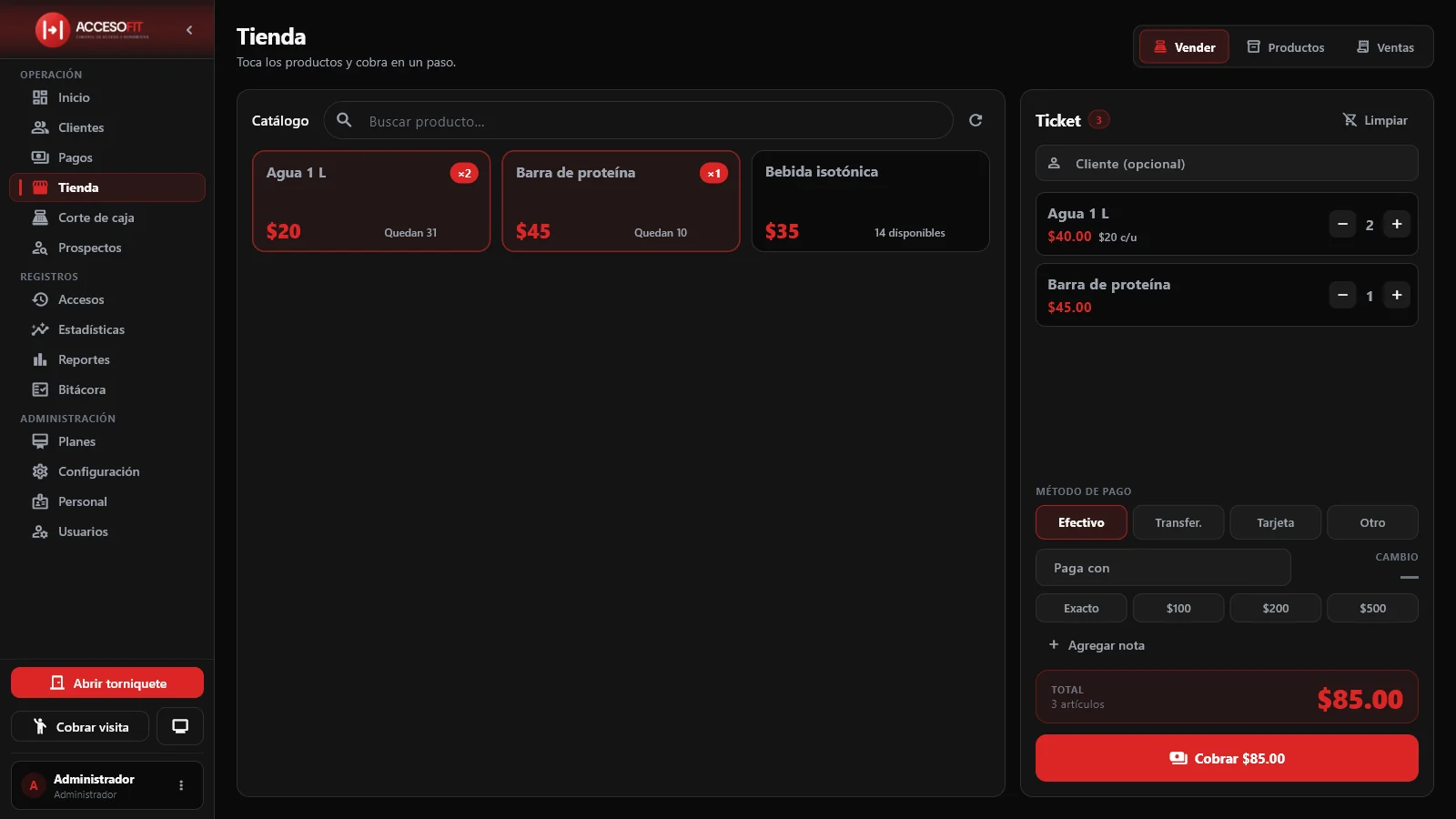The width and height of the screenshot is (1456, 819).
Task: Decrease Agua 1 L quantity with minus
Action: click(1342, 224)
